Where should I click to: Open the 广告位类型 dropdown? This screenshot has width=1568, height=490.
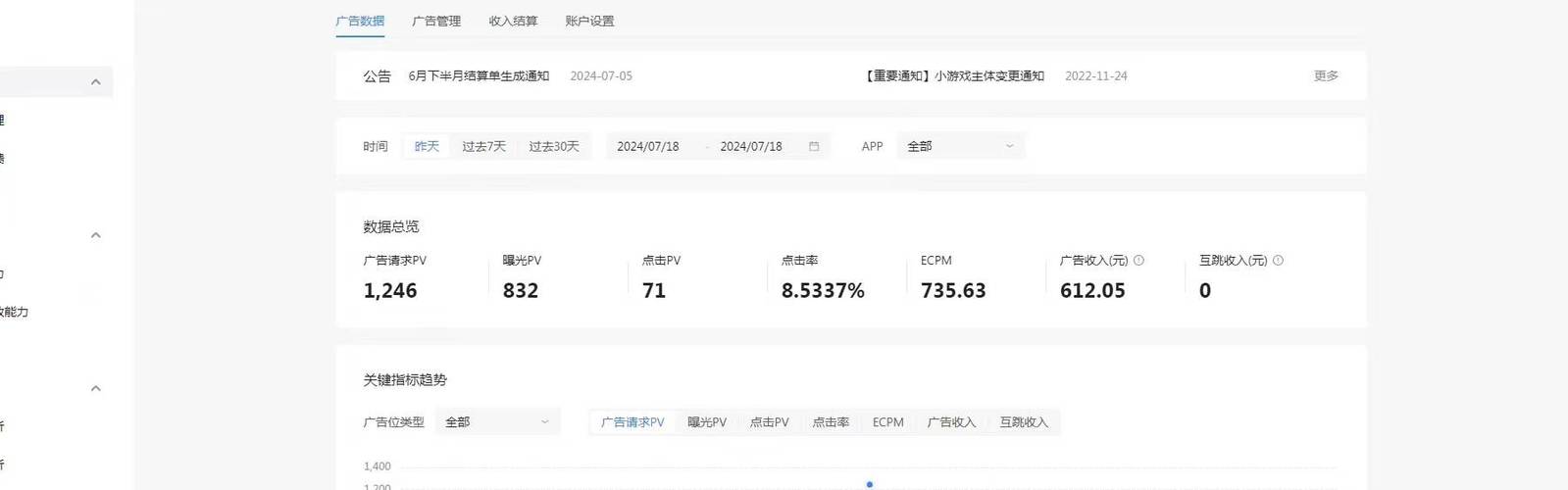[497, 422]
